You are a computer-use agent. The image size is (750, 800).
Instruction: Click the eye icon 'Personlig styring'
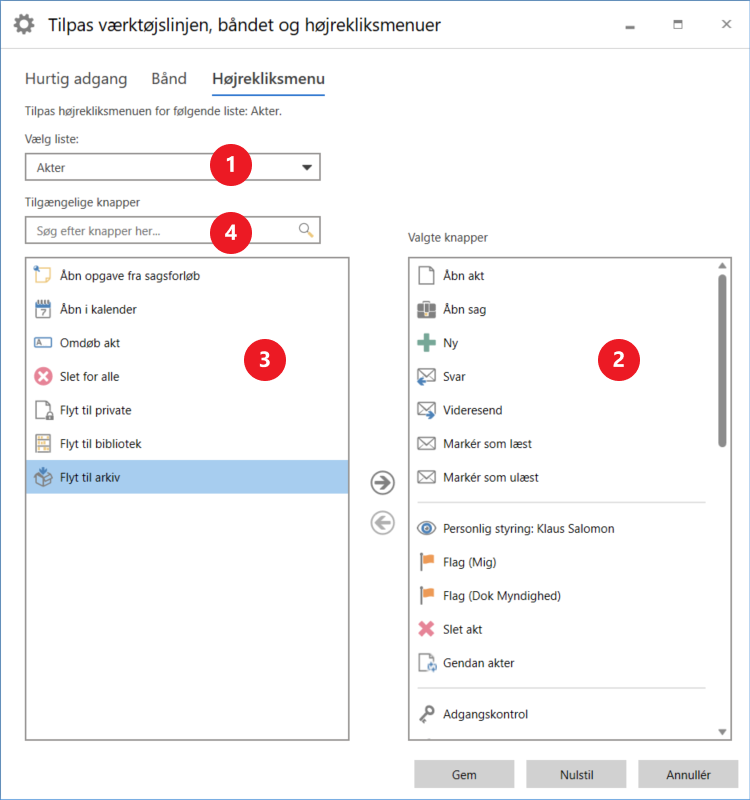click(x=427, y=528)
